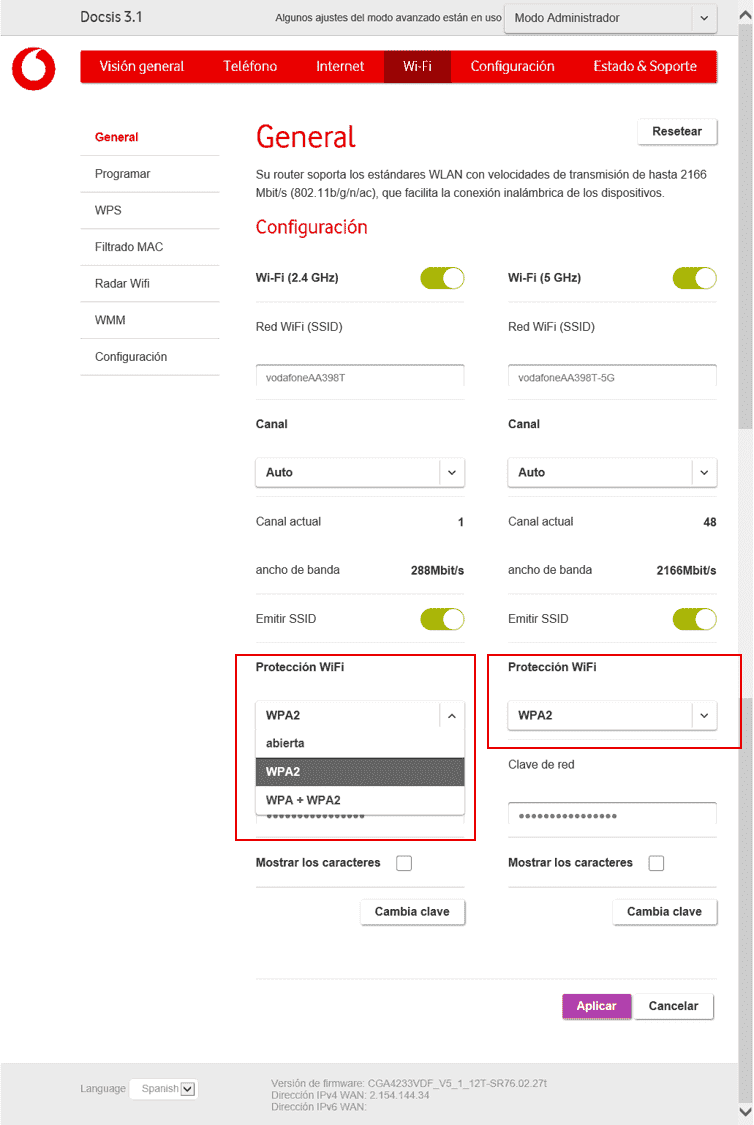This screenshot has width=754, height=1125.
Task: Open WMM in the sidebar
Action: [x=110, y=320]
